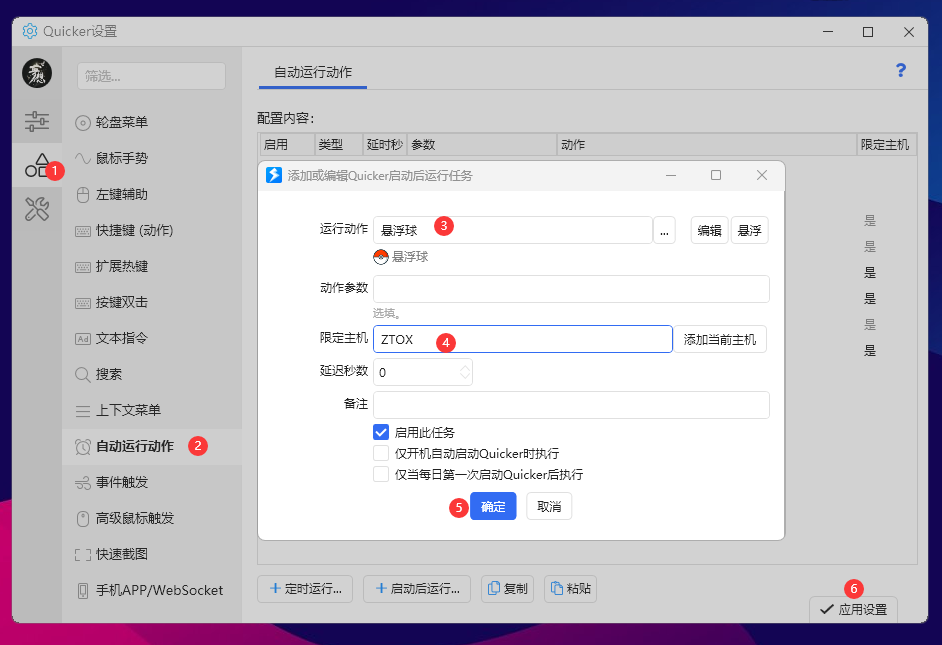
Task: Open 轮盘菜单 settings page
Action: 122,122
